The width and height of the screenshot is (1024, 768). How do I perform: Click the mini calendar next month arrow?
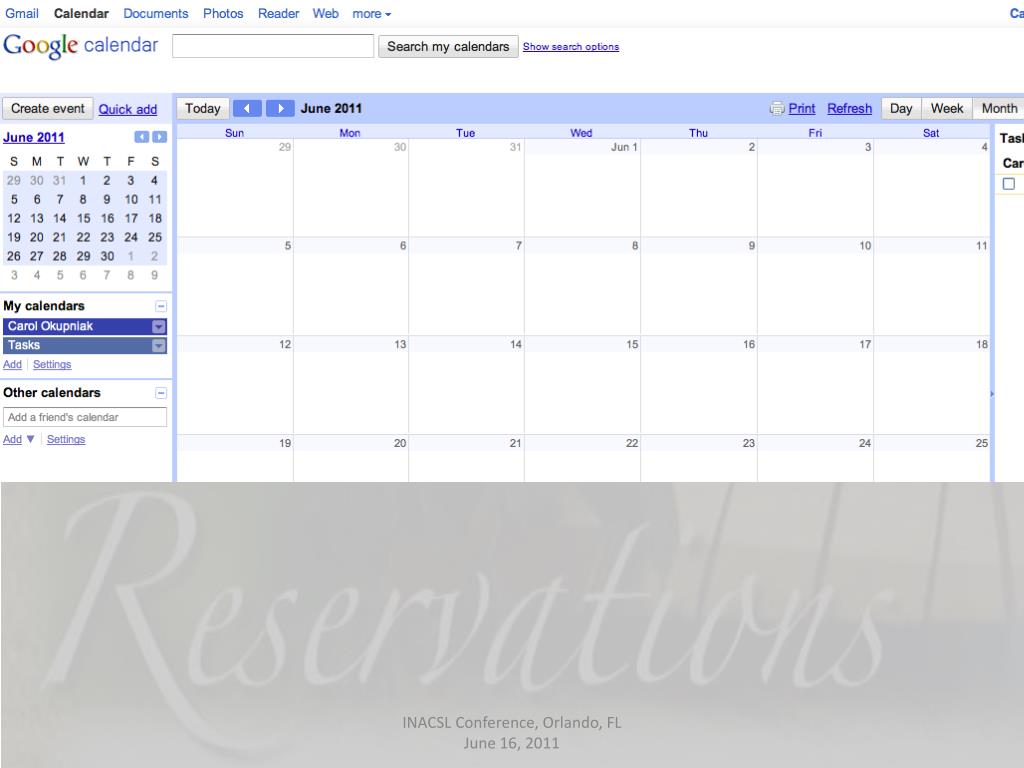click(159, 137)
